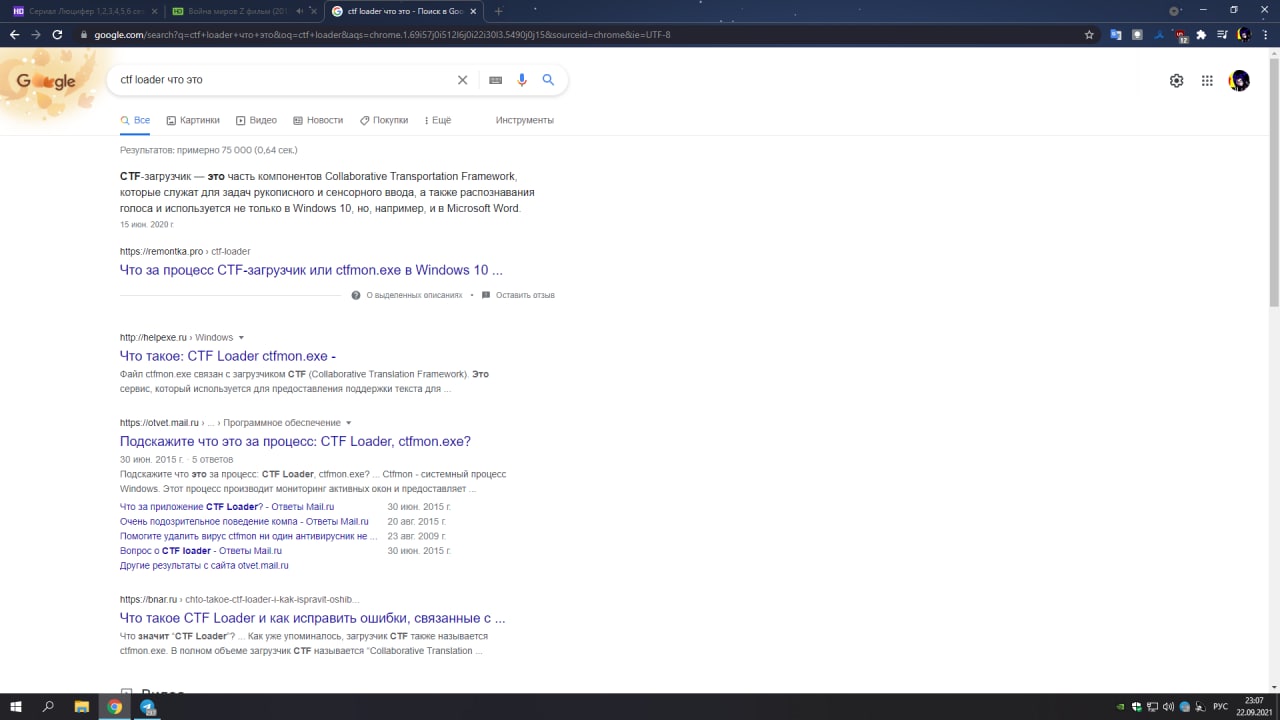Open Telegram from the taskbar
1280x720 pixels.
[148, 706]
